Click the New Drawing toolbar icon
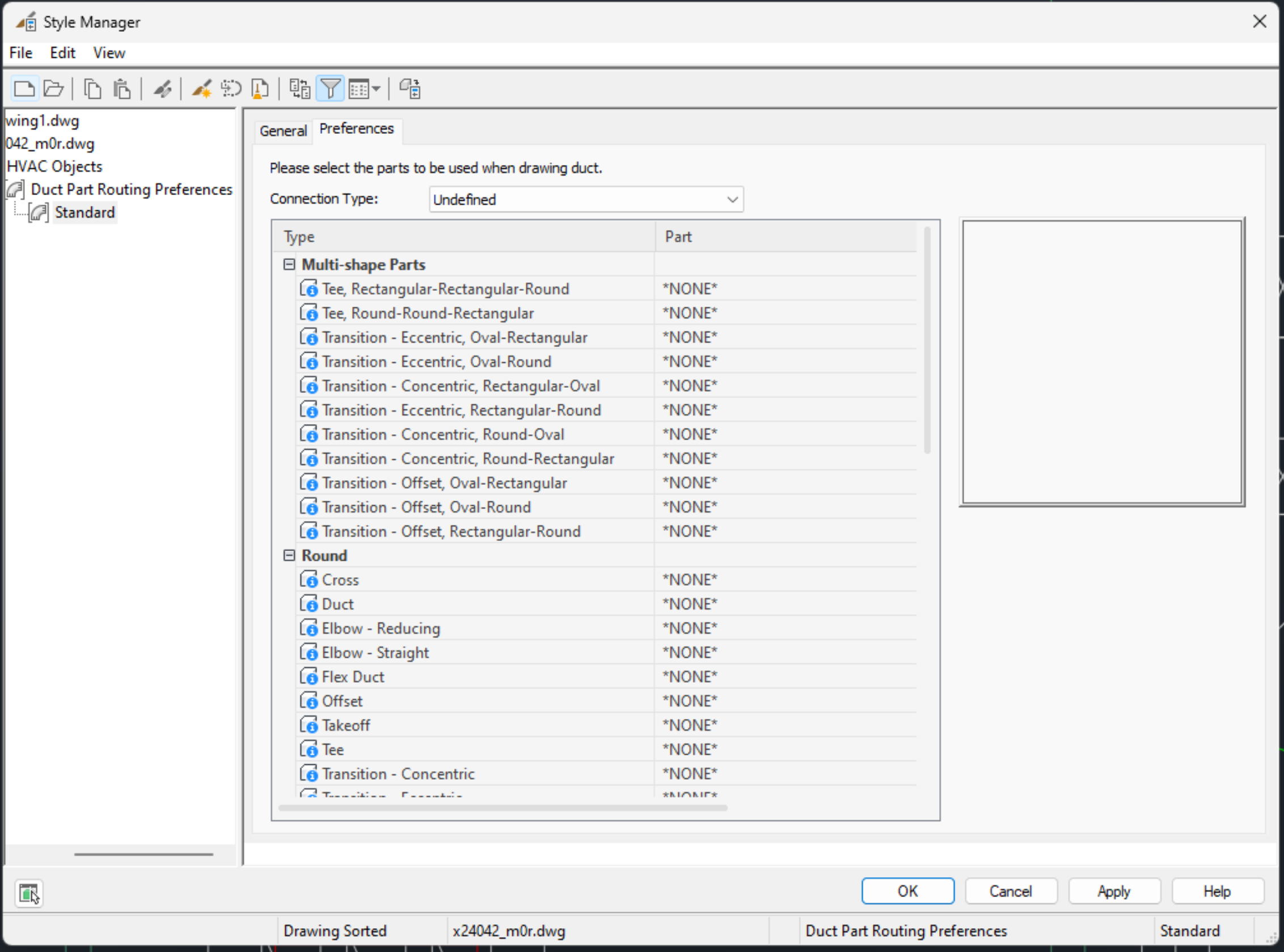The width and height of the screenshot is (1284, 952). point(24,89)
